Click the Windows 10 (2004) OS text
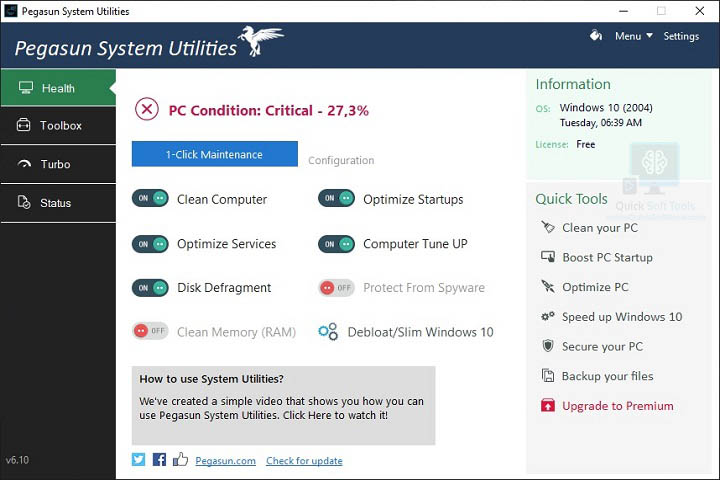720x480 pixels. [606, 107]
